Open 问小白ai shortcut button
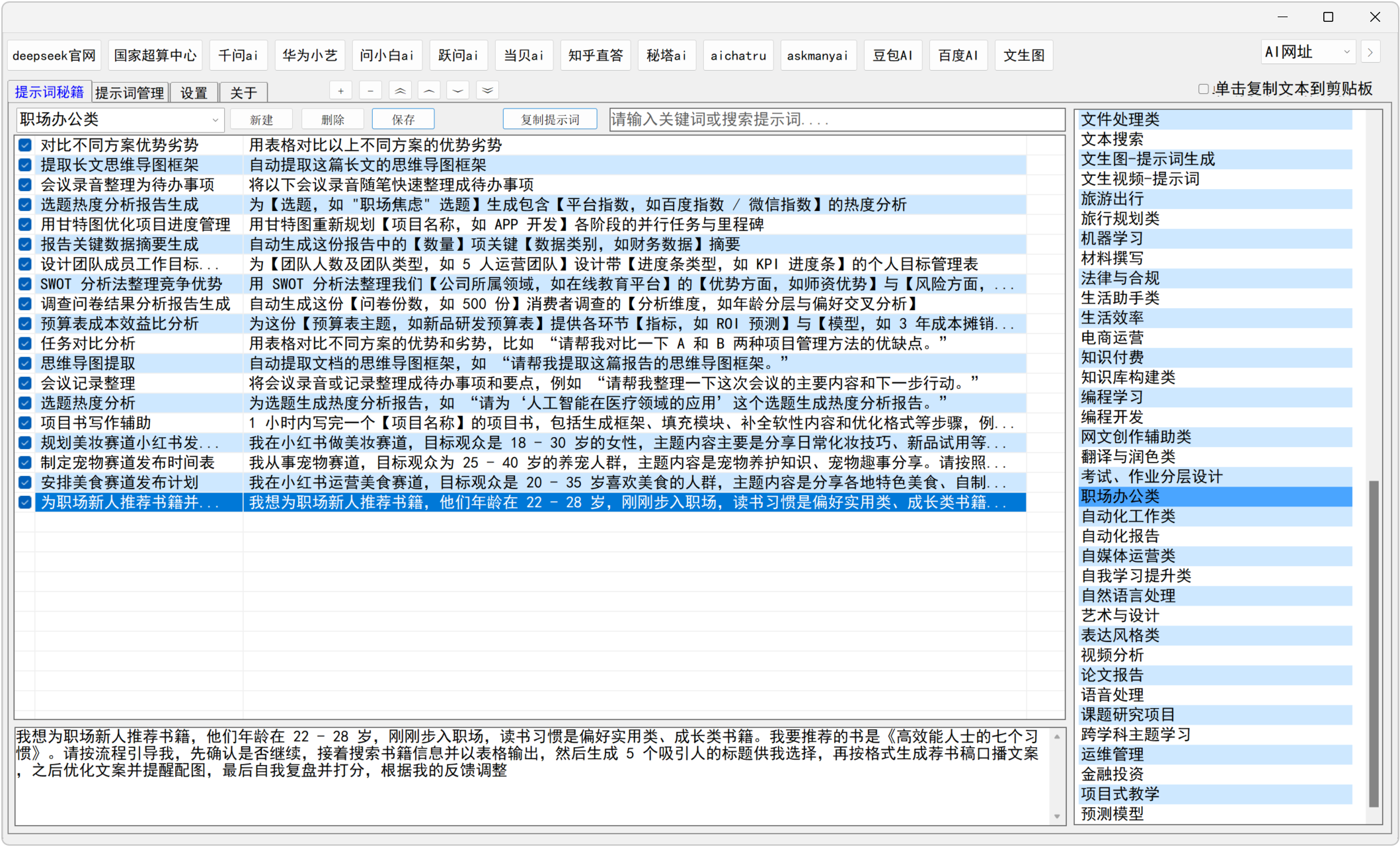Viewport: 1400px width, 847px height. (x=387, y=56)
